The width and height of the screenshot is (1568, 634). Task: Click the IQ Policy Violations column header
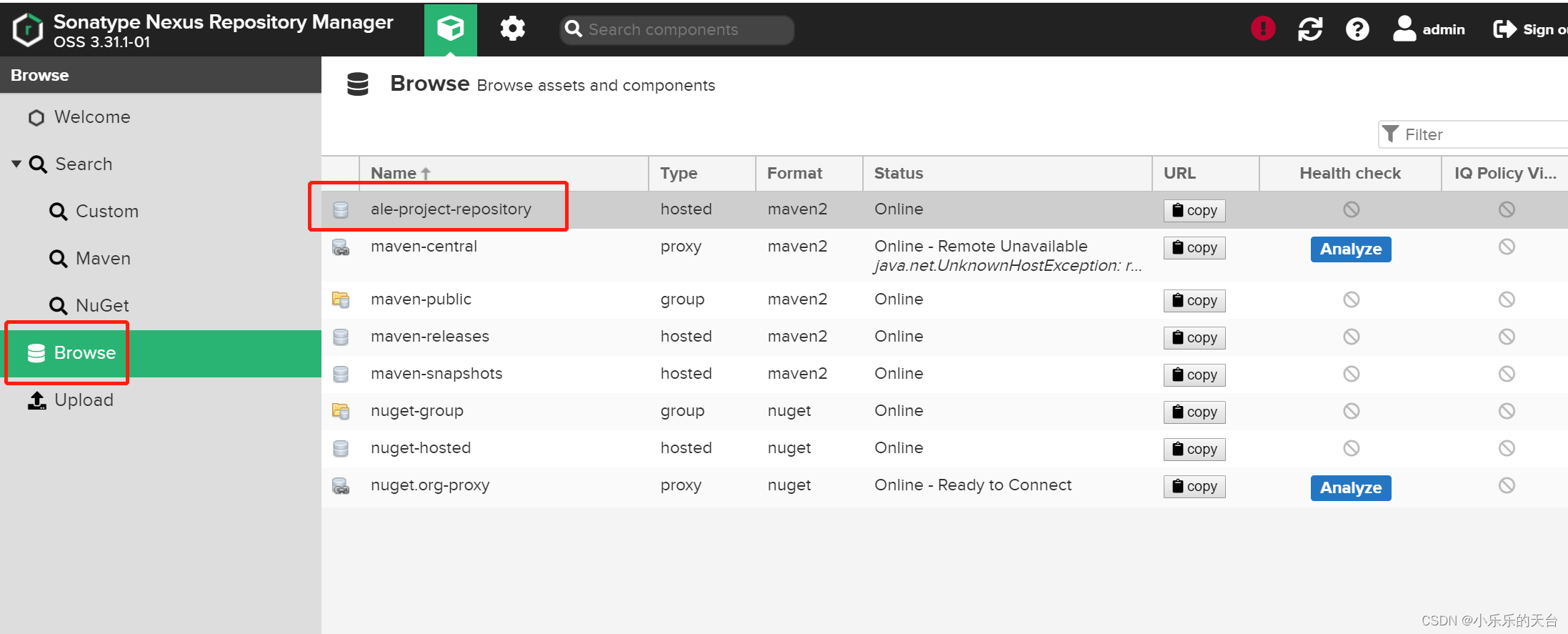(x=1505, y=173)
